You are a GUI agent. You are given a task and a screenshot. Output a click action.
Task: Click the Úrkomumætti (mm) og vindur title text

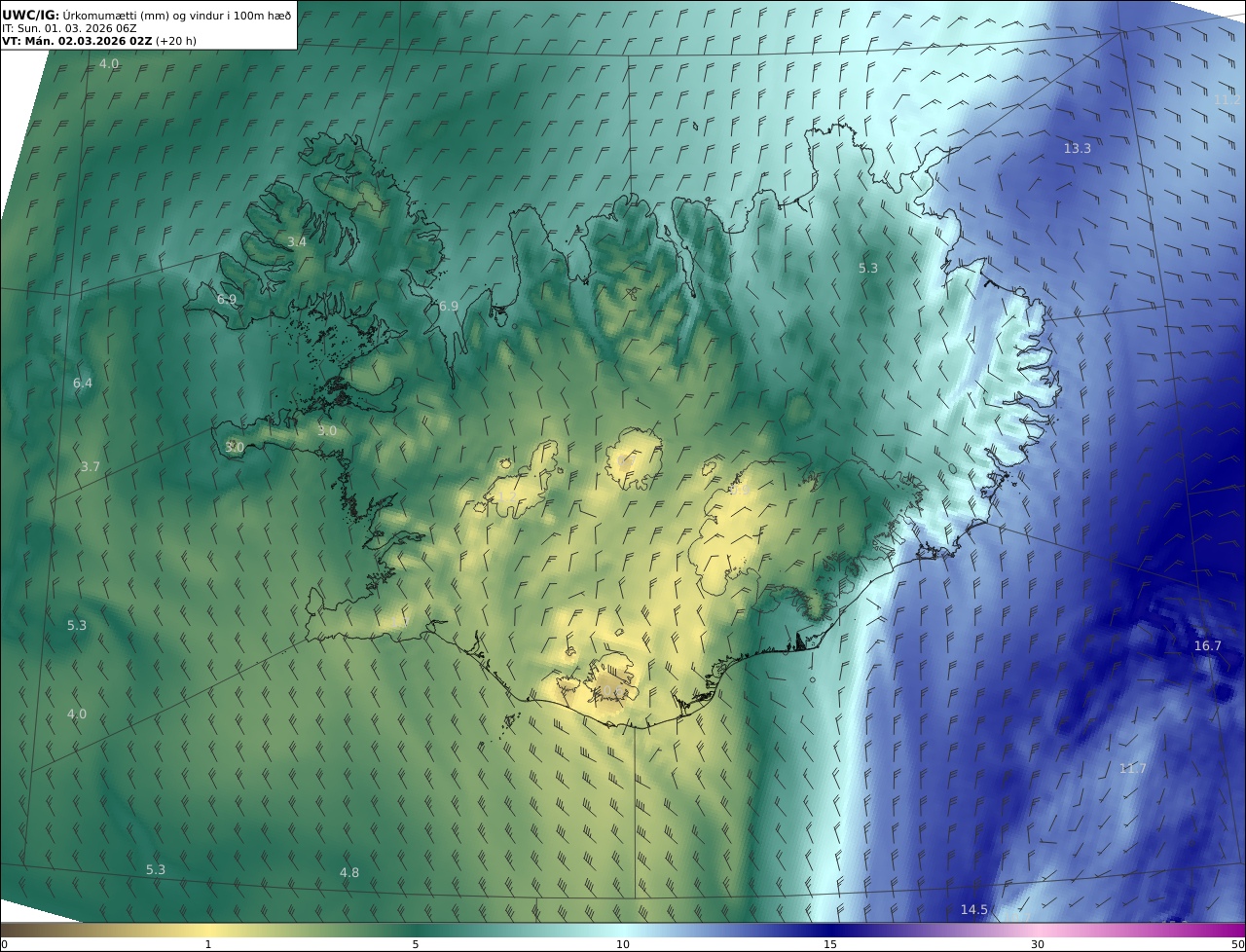[176, 15]
